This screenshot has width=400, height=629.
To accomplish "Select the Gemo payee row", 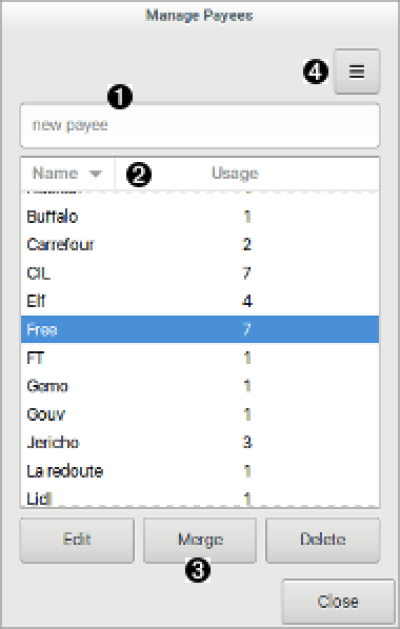I will [x=200, y=386].
